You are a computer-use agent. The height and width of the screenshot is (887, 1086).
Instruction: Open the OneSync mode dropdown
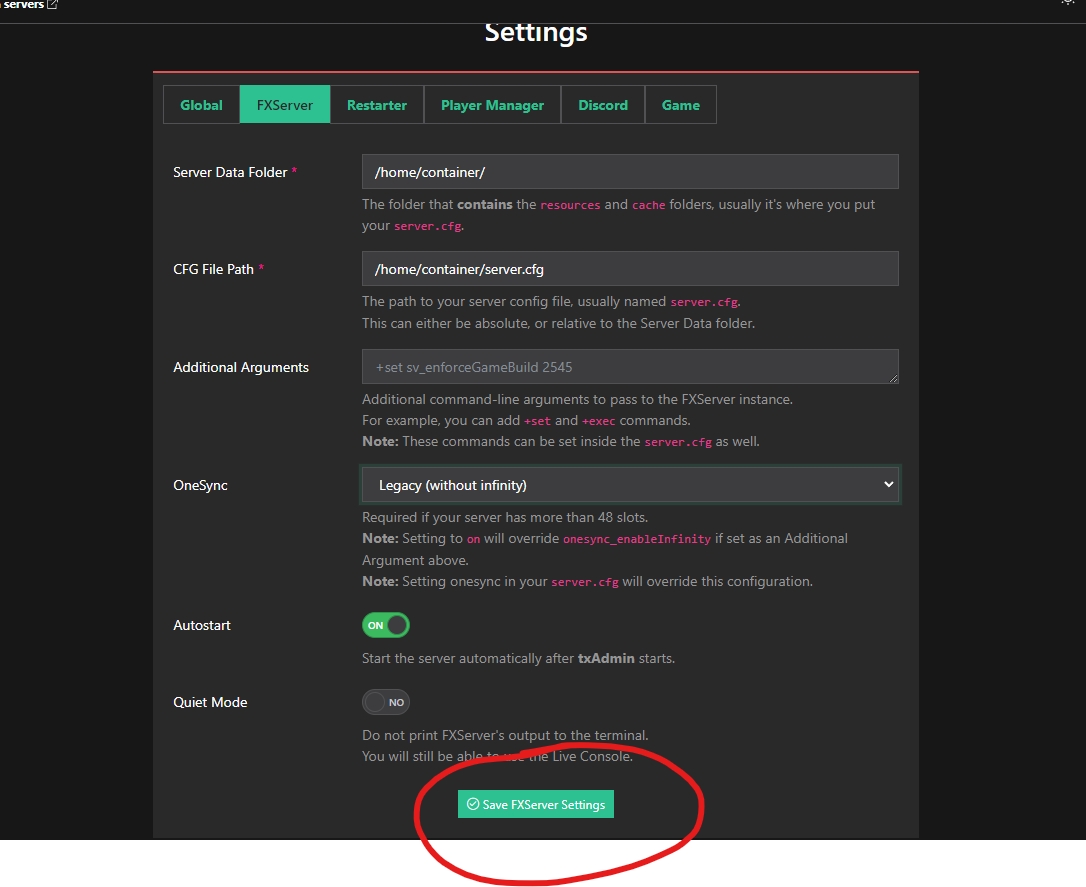tap(630, 485)
